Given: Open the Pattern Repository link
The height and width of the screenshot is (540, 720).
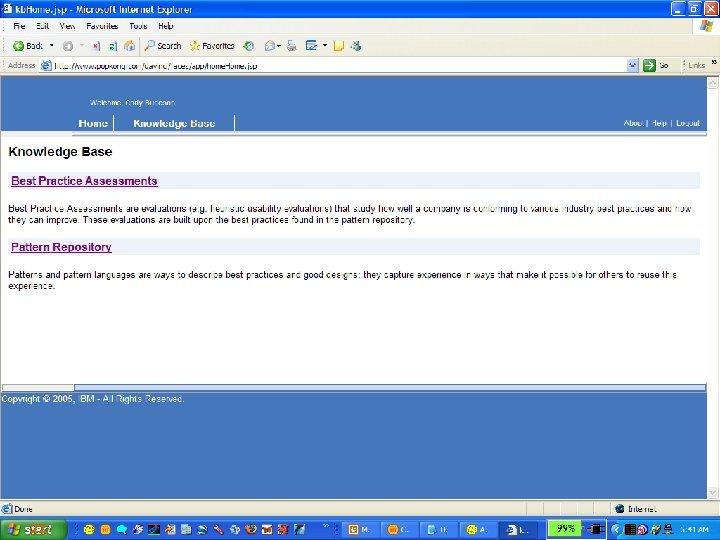Looking at the screenshot, I should tap(61, 247).
